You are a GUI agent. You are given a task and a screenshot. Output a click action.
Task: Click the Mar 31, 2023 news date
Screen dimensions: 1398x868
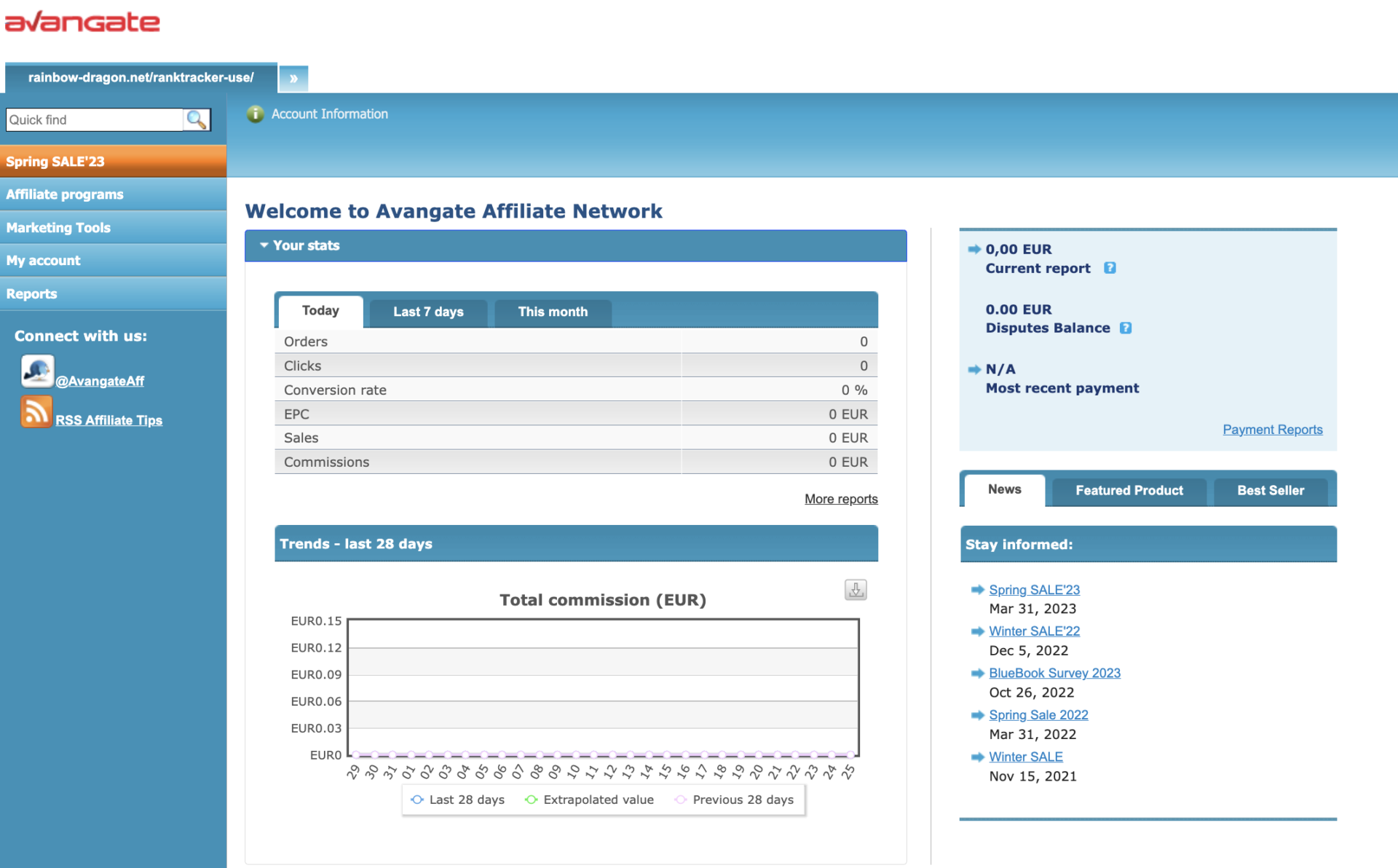pos(1032,609)
